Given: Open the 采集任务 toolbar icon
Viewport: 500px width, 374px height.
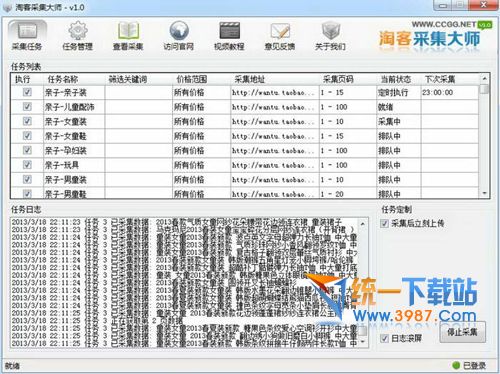Looking at the screenshot, I should click(27, 36).
